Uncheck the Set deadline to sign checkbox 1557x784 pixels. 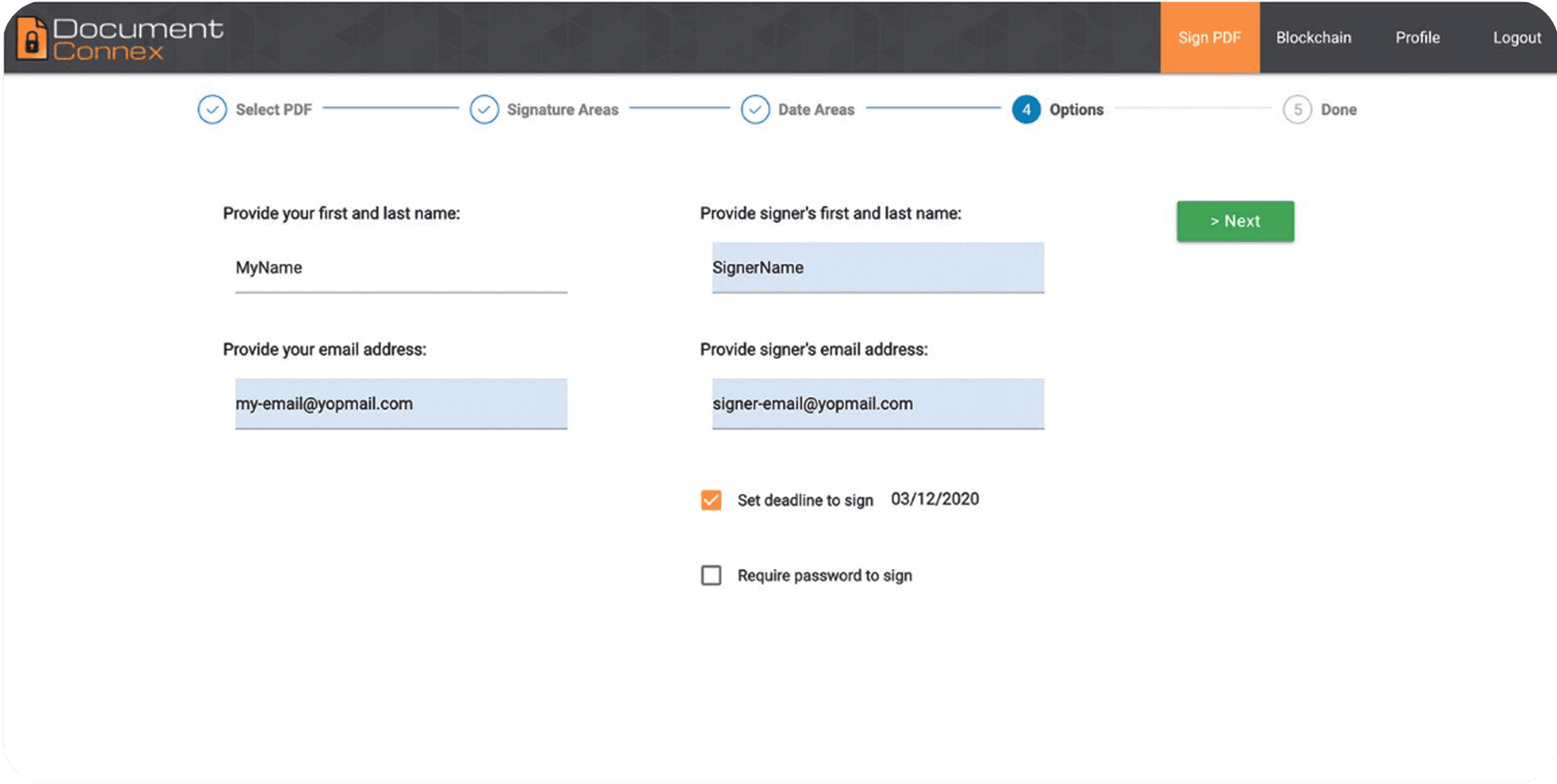tap(712, 500)
